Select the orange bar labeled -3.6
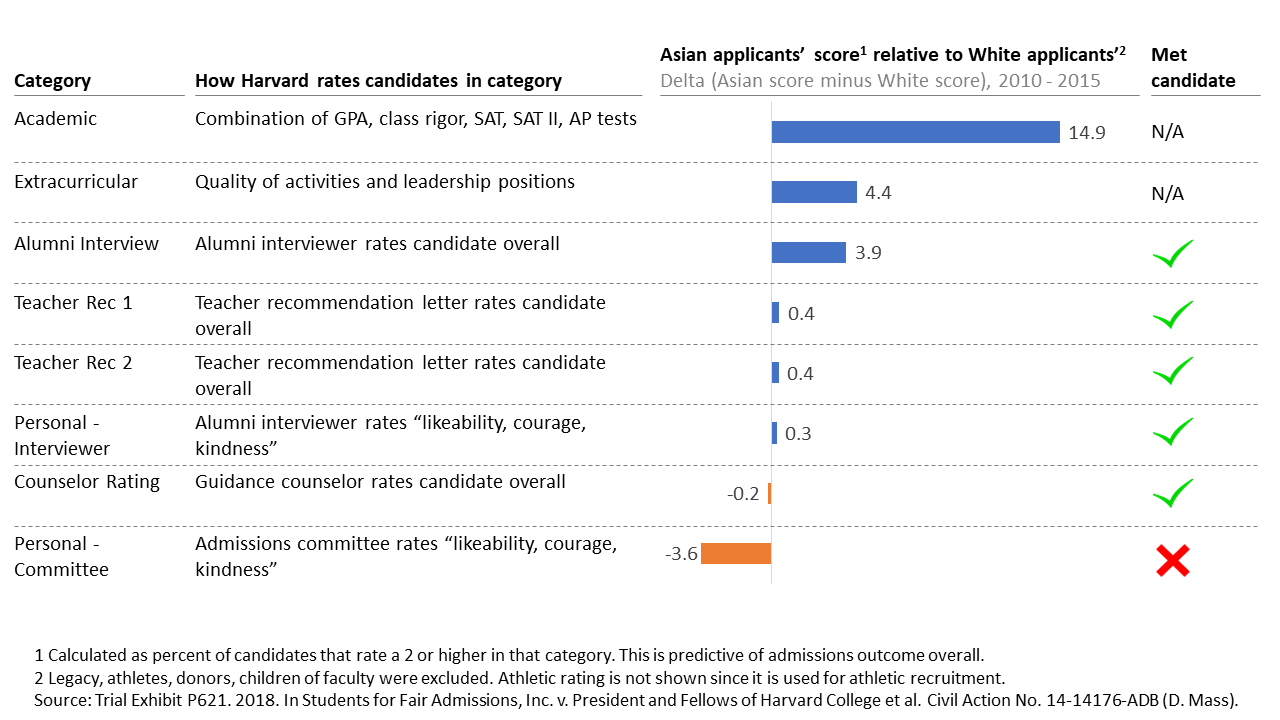 (x=736, y=553)
